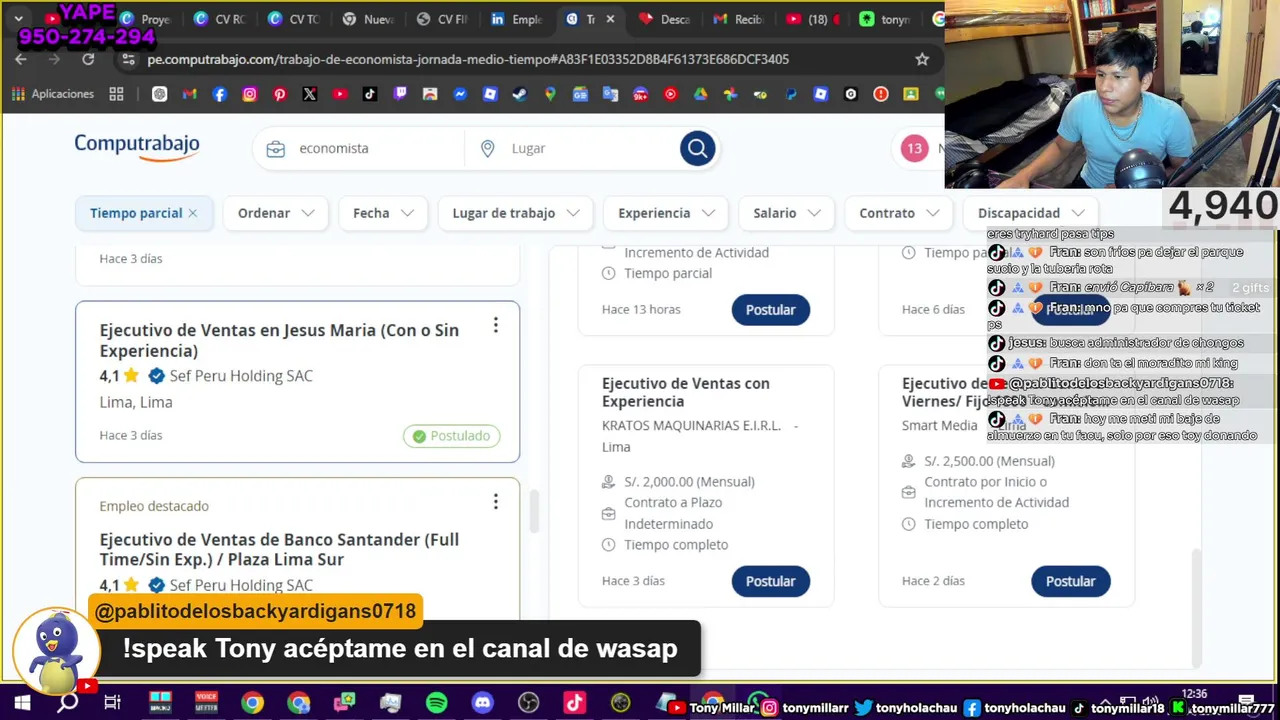The width and height of the screenshot is (1280, 720).
Task: Bookmark this page with the star icon
Action: pos(922,59)
